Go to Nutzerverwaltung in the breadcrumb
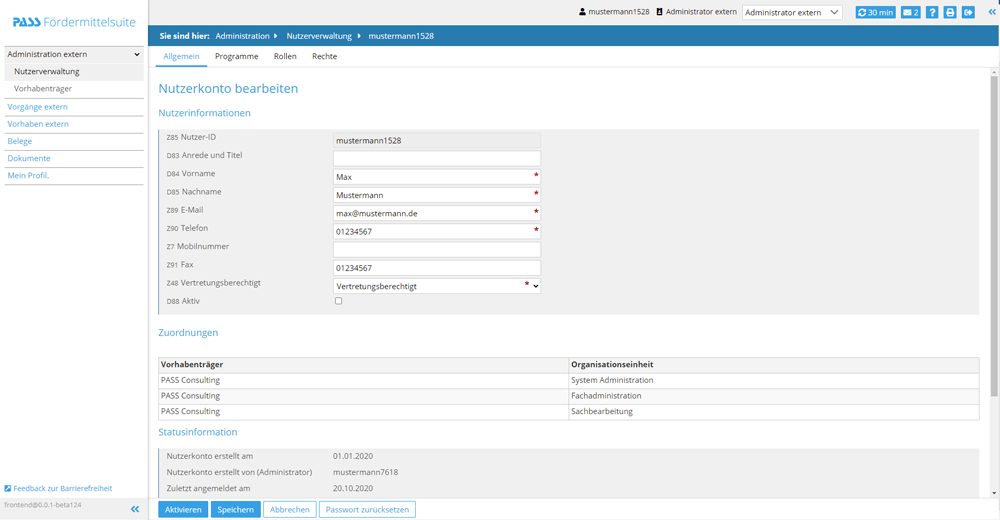Viewport: 1000px width, 520px height. coord(319,36)
